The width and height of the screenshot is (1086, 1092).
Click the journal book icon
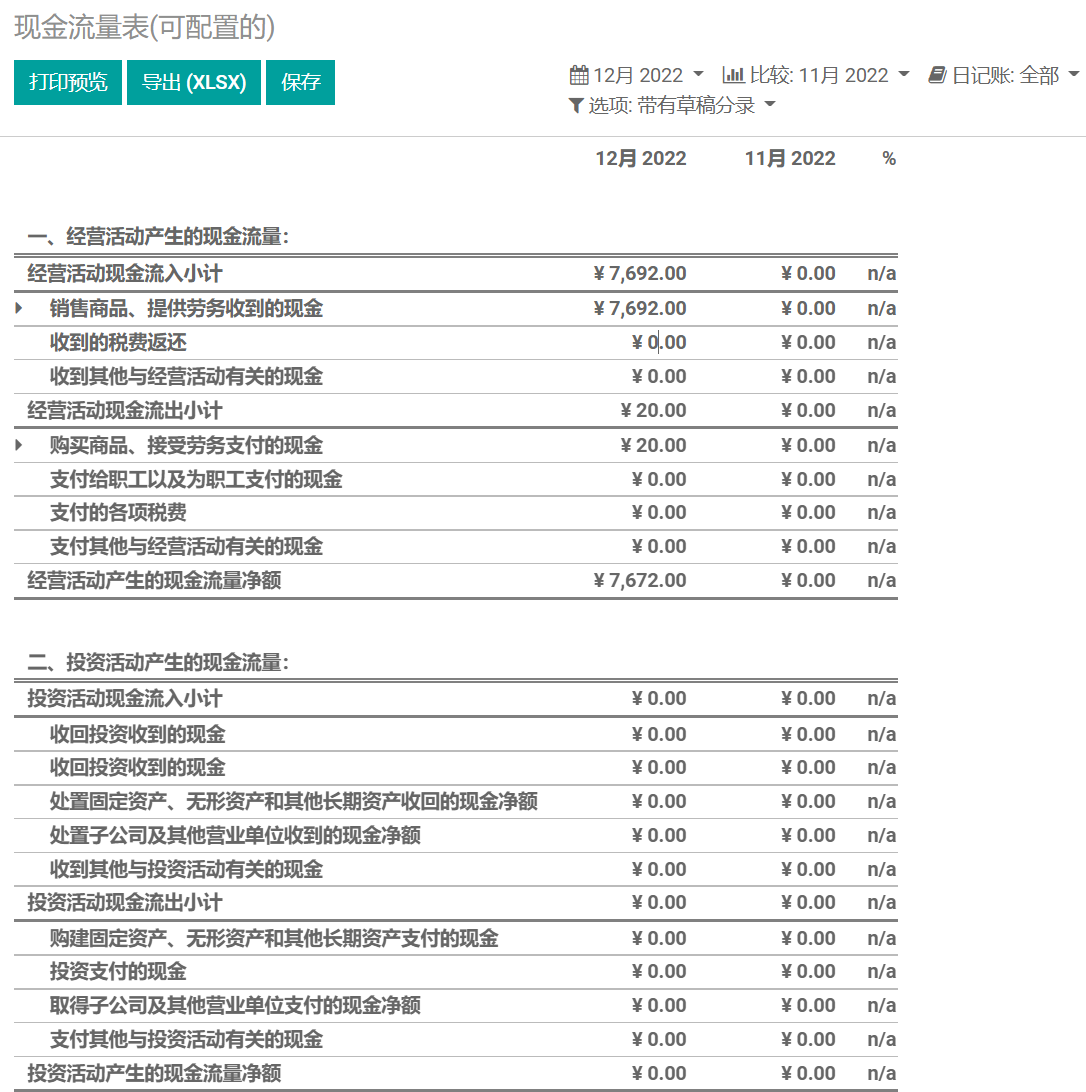coord(937,75)
